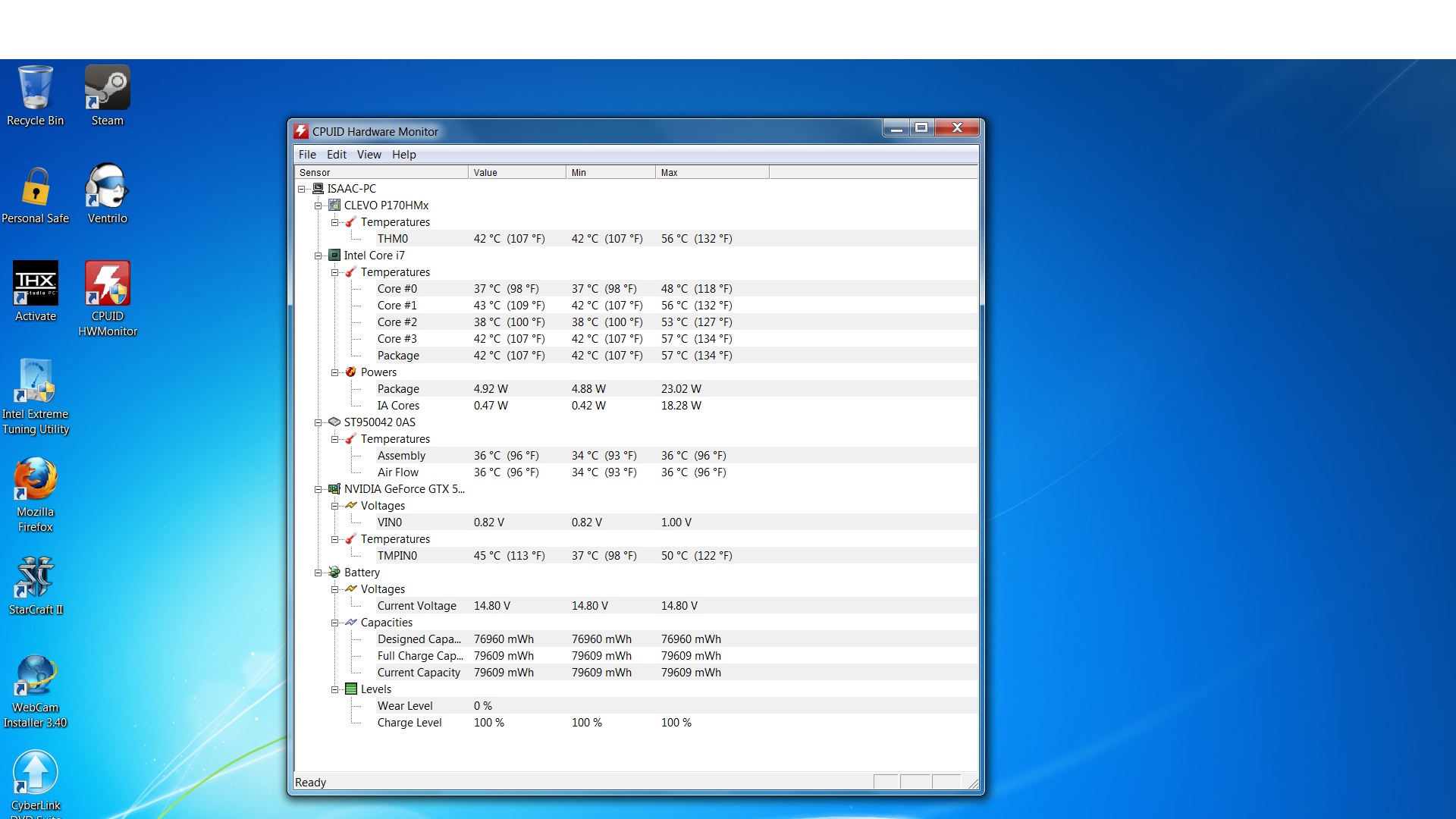The image size is (1456, 819).
Task: Click the Battery node icon
Action: (334, 573)
